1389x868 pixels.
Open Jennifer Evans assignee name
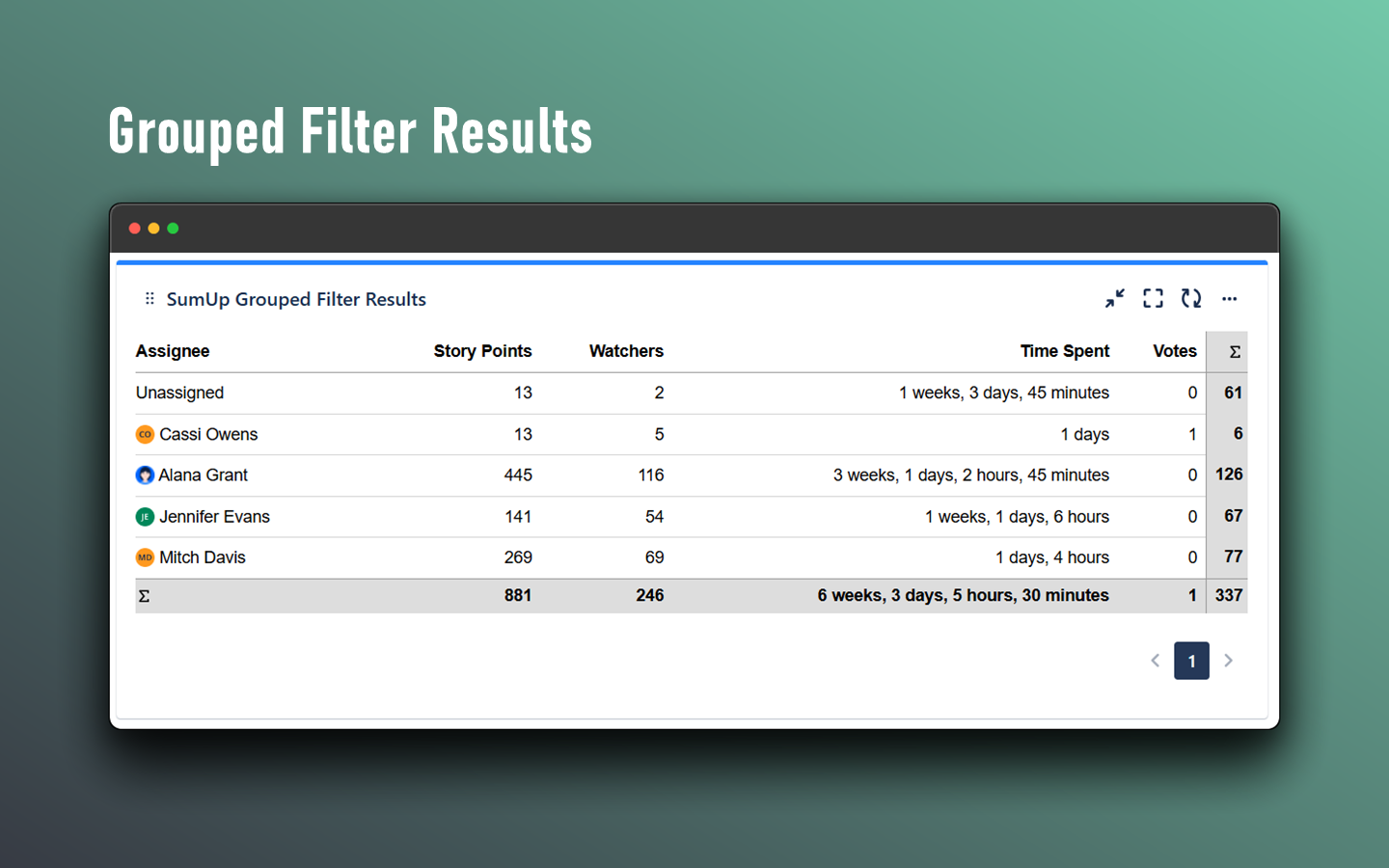click(x=214, y=517)
